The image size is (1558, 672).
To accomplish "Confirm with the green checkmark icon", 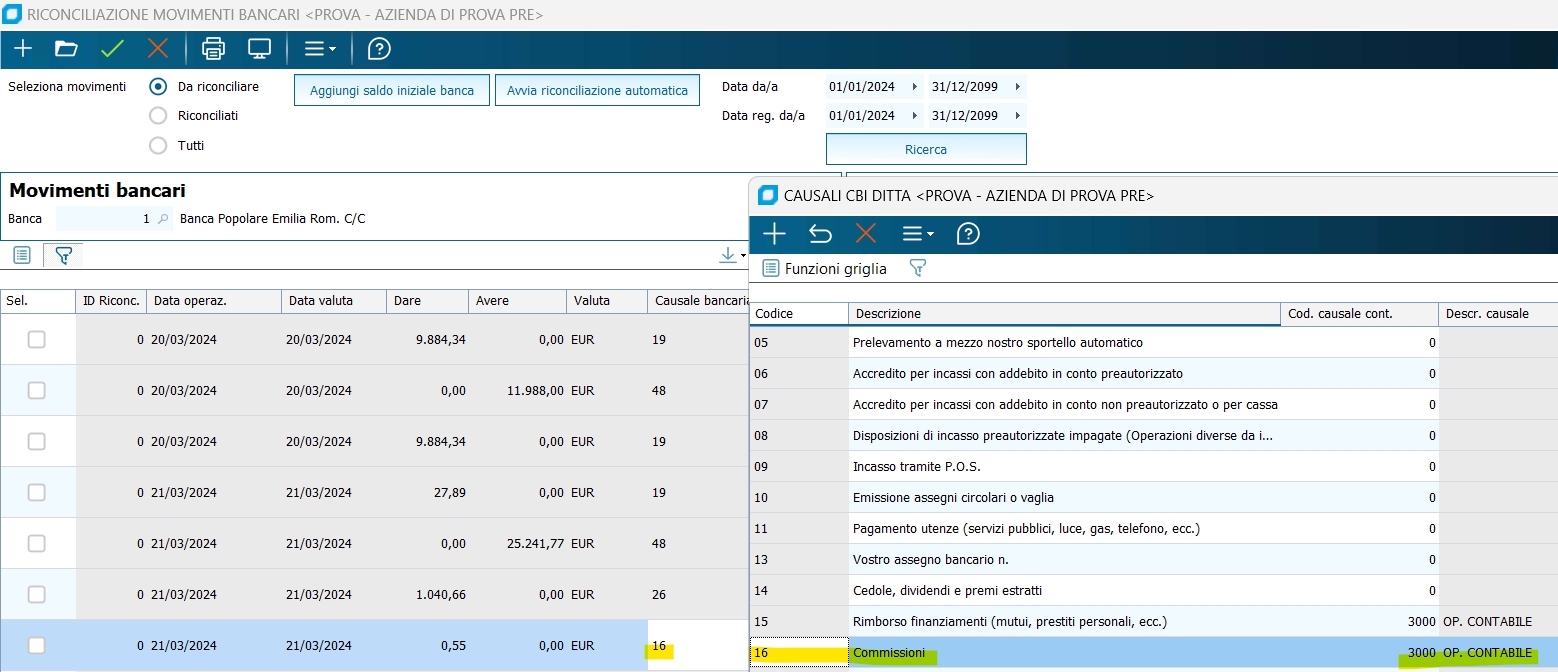I will coord(112,49).
